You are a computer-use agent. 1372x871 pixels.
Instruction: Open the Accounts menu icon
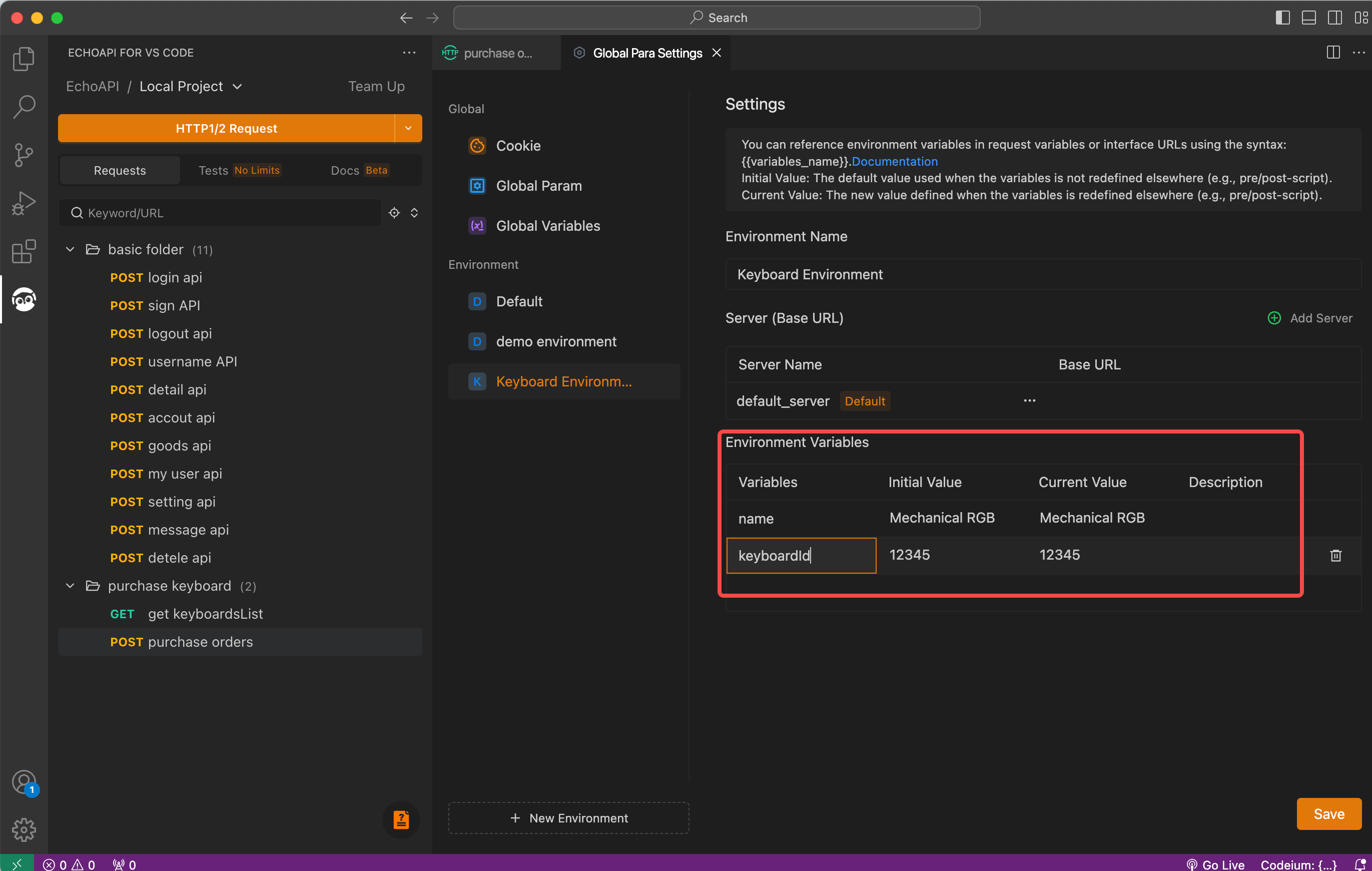point(24,782)
